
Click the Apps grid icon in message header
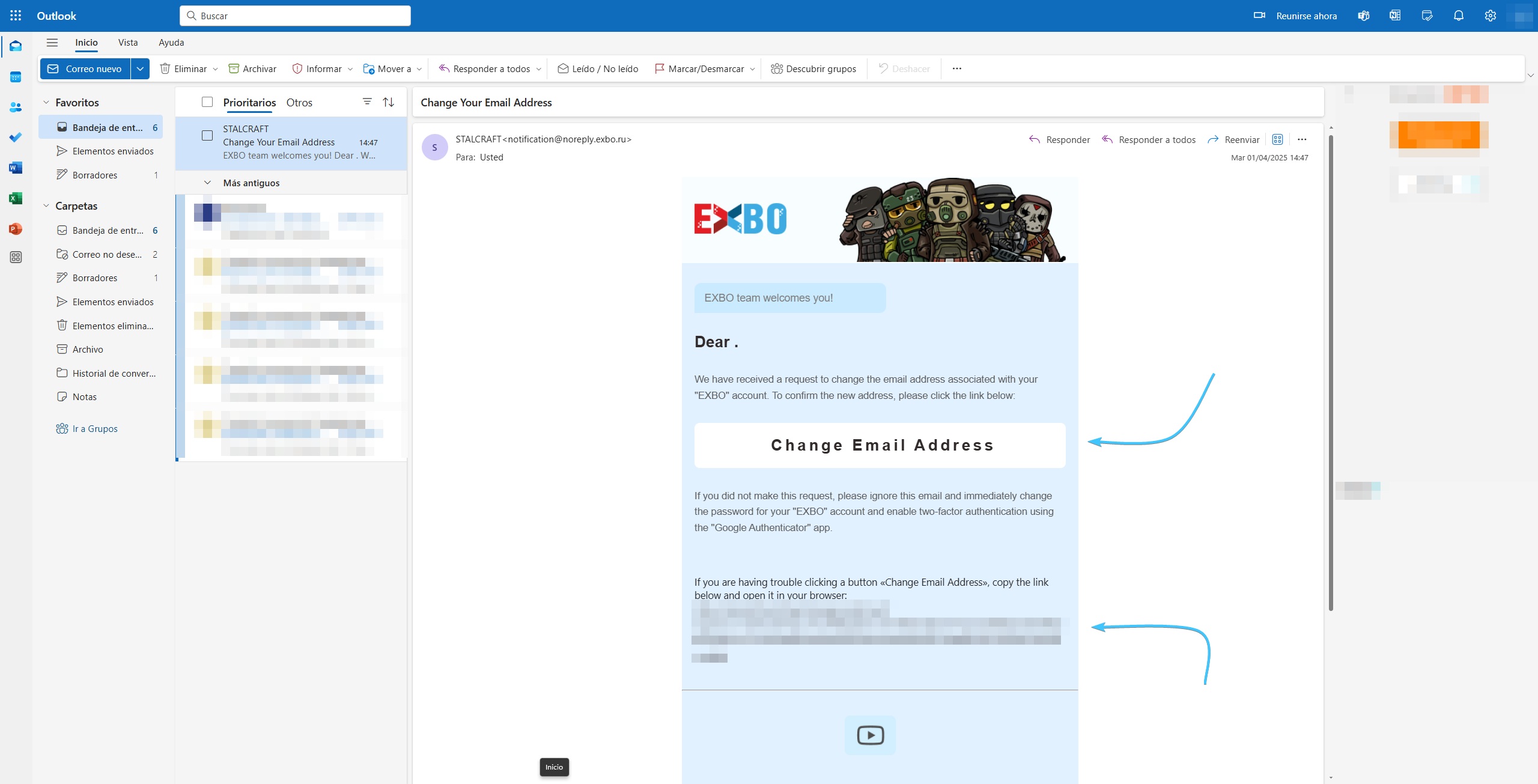(x=1277, y=139)
